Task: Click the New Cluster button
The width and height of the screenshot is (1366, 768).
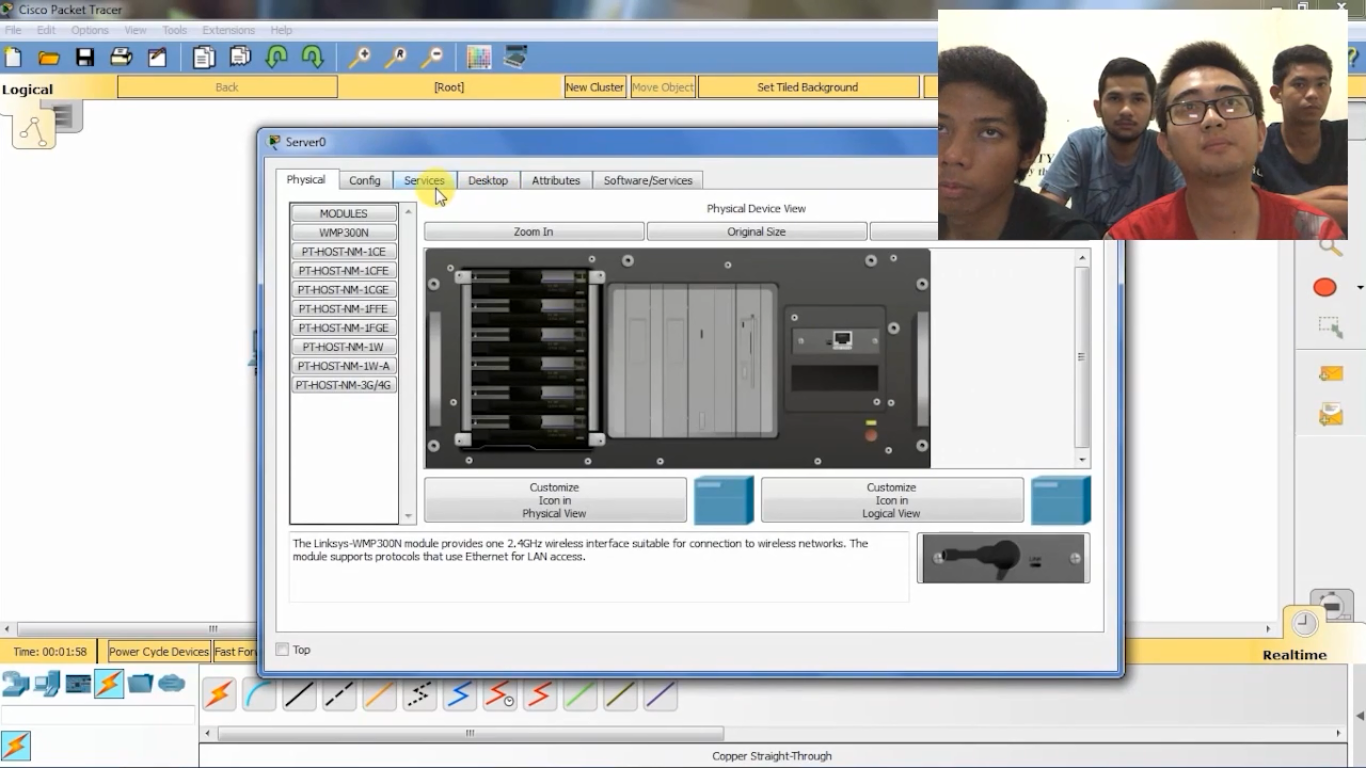Action: click(x=595, y=87)
